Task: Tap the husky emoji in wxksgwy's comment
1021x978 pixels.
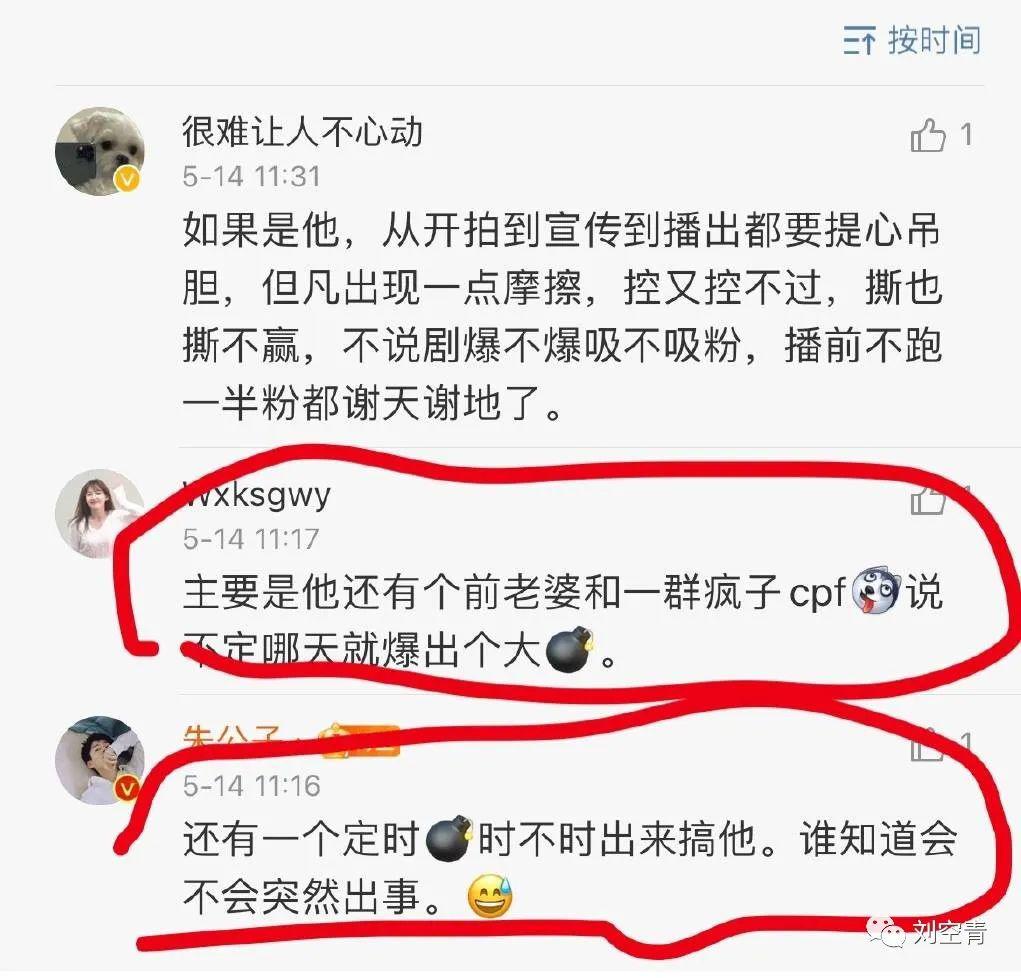Action: point(876,589)
